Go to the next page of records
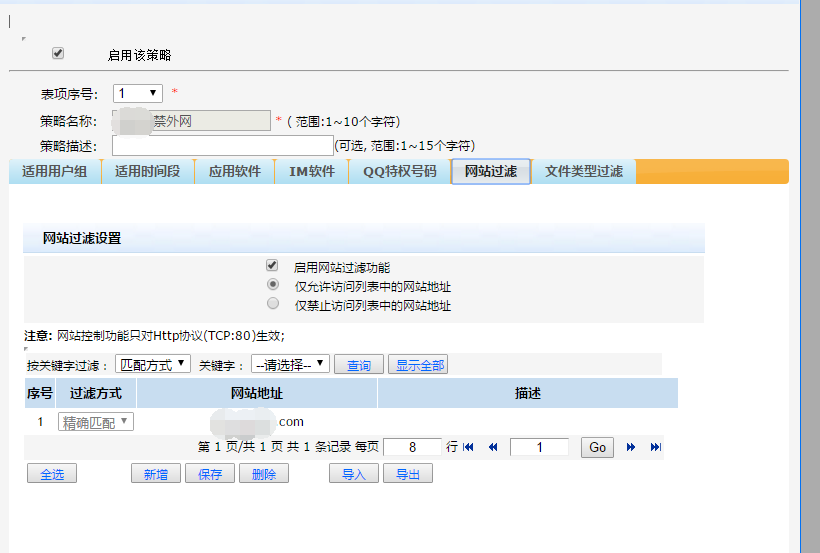Screen dimensions: 820x553 click(x=631, y=447)
